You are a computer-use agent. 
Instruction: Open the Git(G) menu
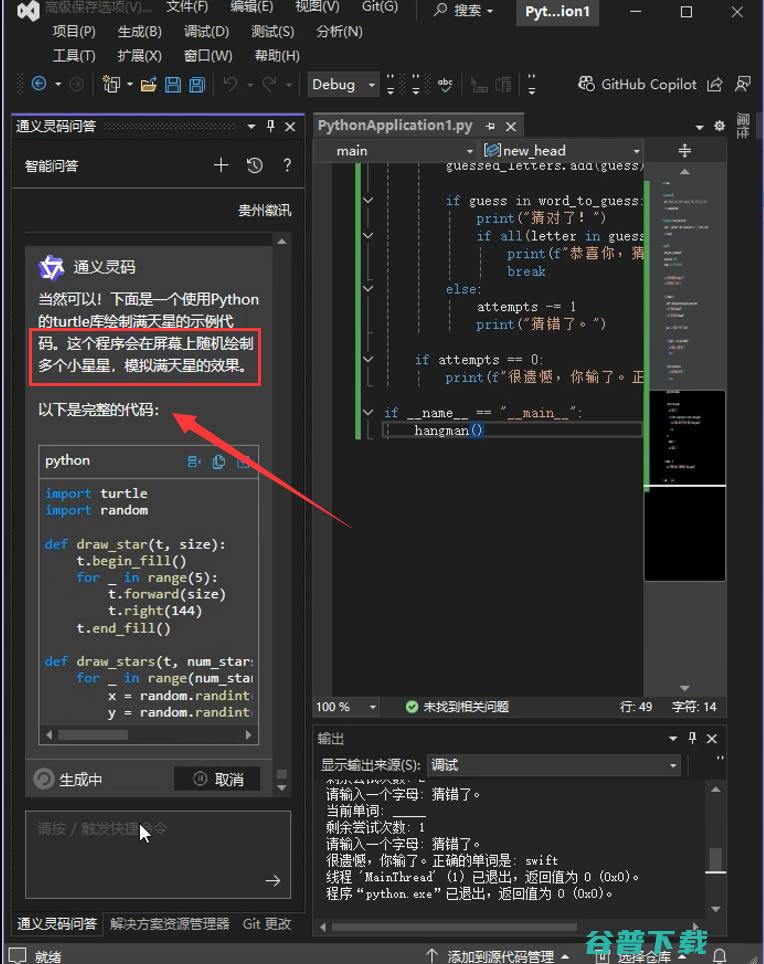[380, 7]
